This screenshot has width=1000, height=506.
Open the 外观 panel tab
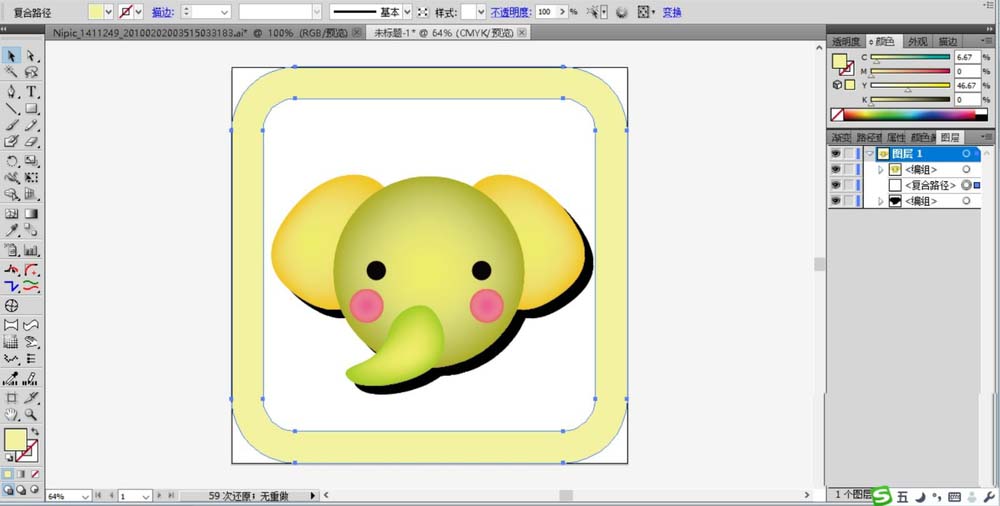coord(916,42)
